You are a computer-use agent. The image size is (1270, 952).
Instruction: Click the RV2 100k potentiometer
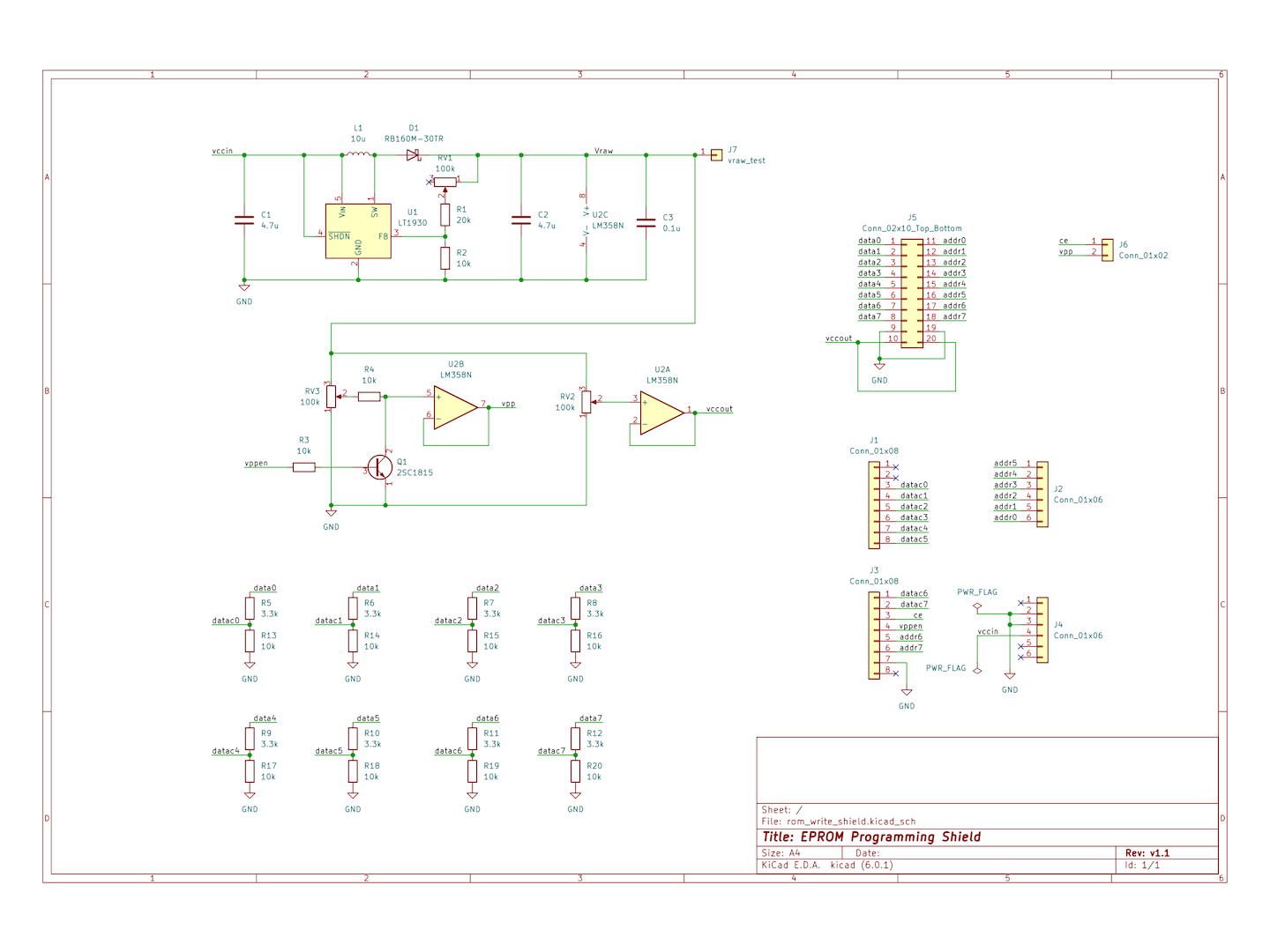586,402
